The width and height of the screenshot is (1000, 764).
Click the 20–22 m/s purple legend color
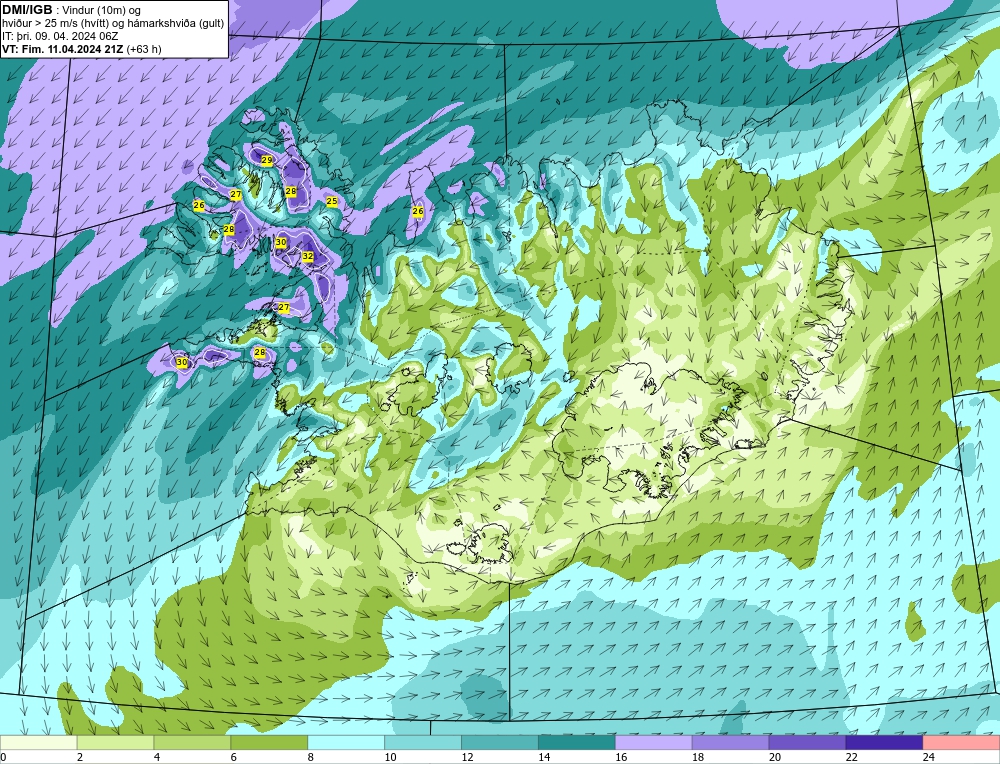tap(807, 742)
